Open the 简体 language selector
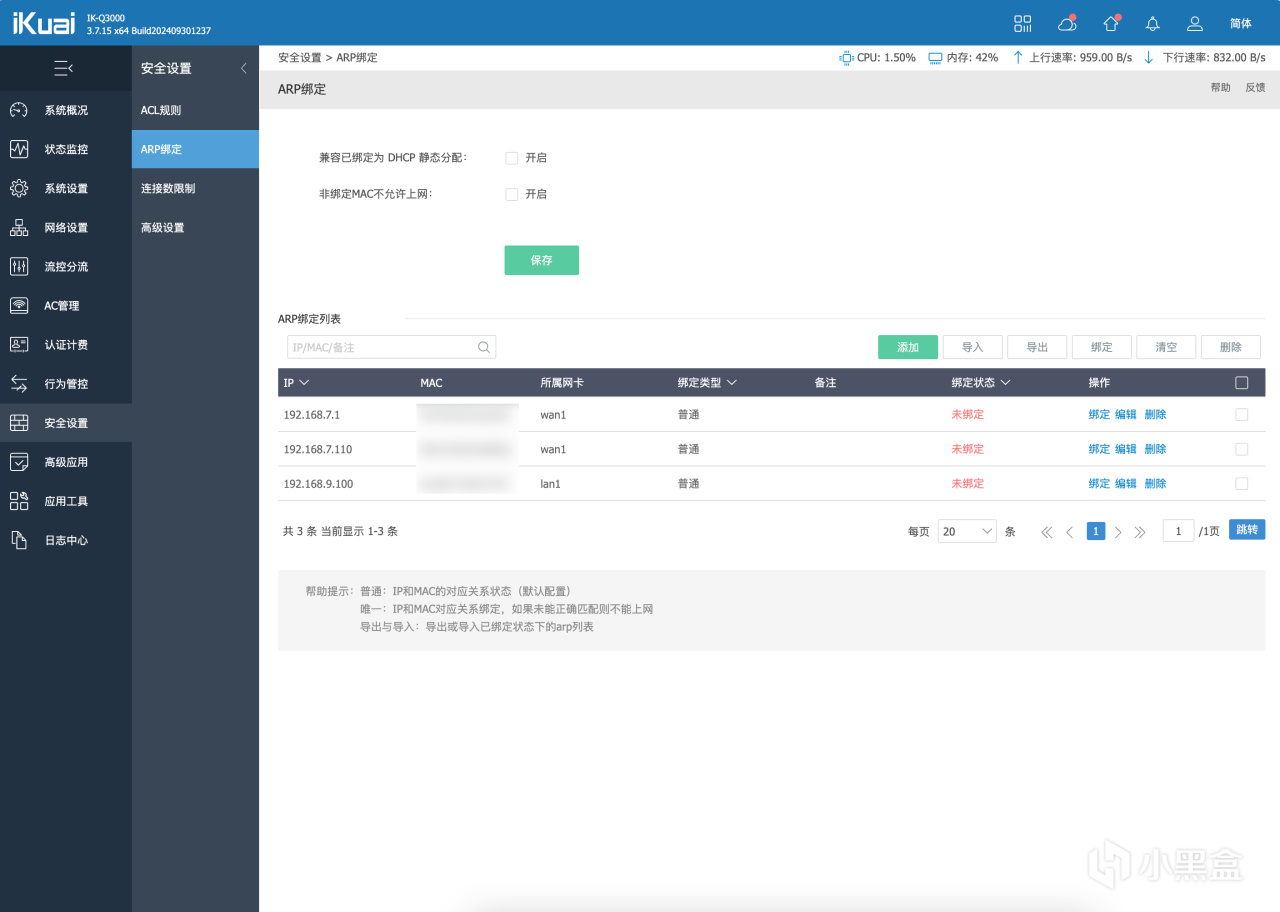Image resolution: width=1280 pixels, height=912 pixels. tap(1240, 23)
